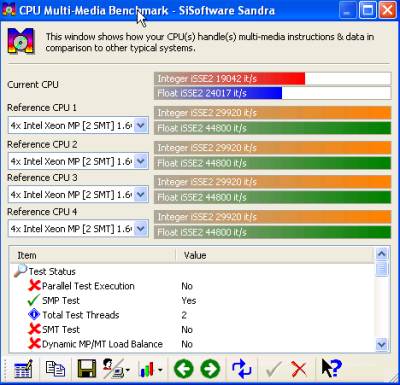Select the SMP Test row label
Image resolution: width=400 pixels, height=385 pixels.
click(61, 300)
